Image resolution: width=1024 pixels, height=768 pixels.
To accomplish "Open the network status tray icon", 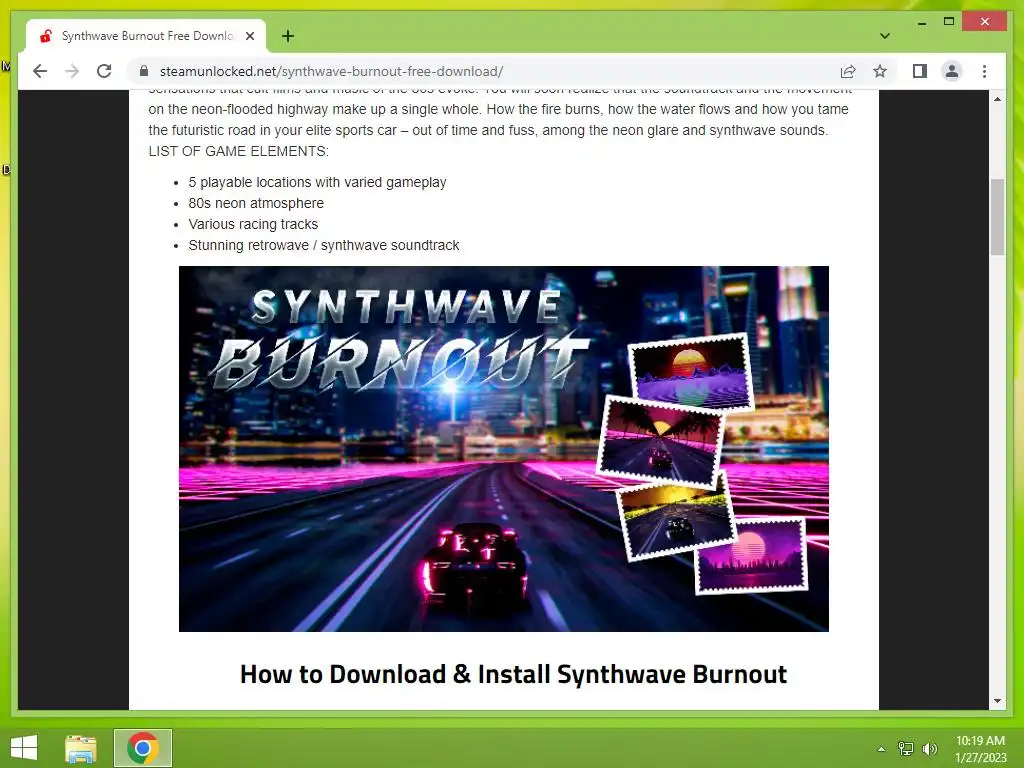I will click(x=906, y=749).
